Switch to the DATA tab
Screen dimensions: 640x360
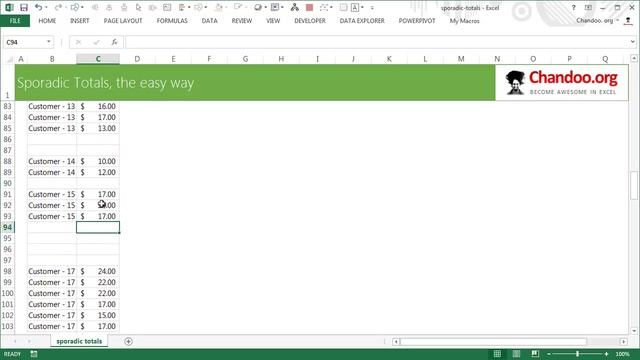pyautogui.click(x=209, y=21)
